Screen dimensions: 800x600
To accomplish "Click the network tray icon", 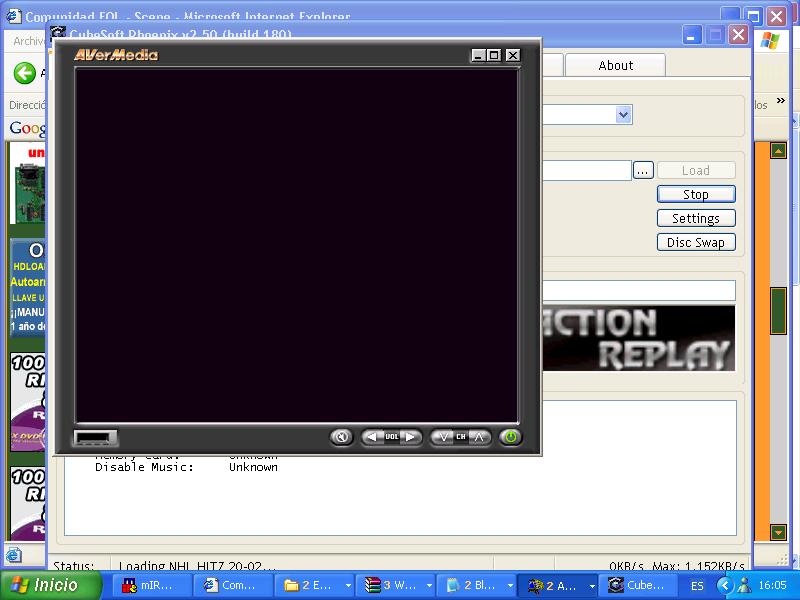I will (744, 585).
